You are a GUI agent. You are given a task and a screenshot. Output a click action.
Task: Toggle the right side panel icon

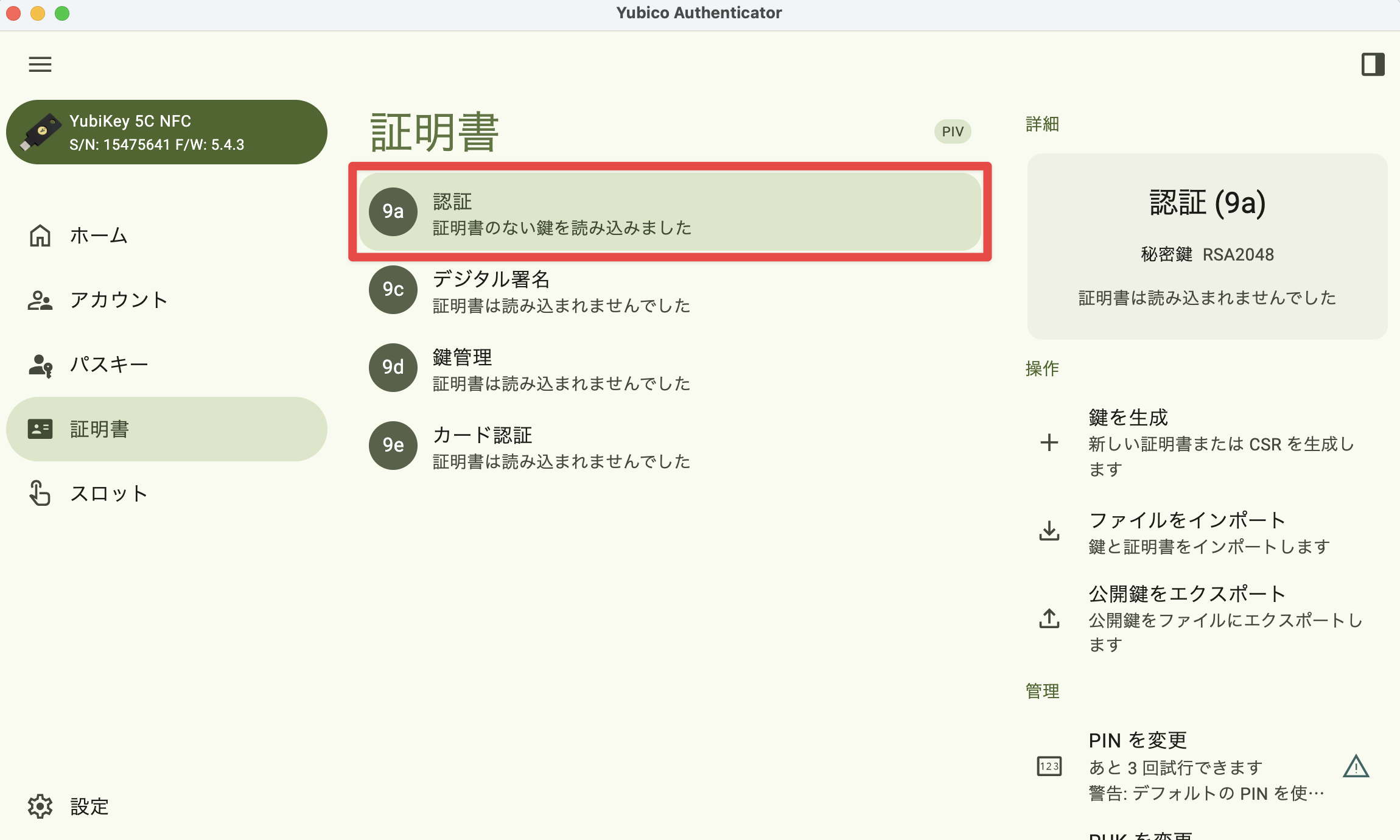tap(1373, 64)
